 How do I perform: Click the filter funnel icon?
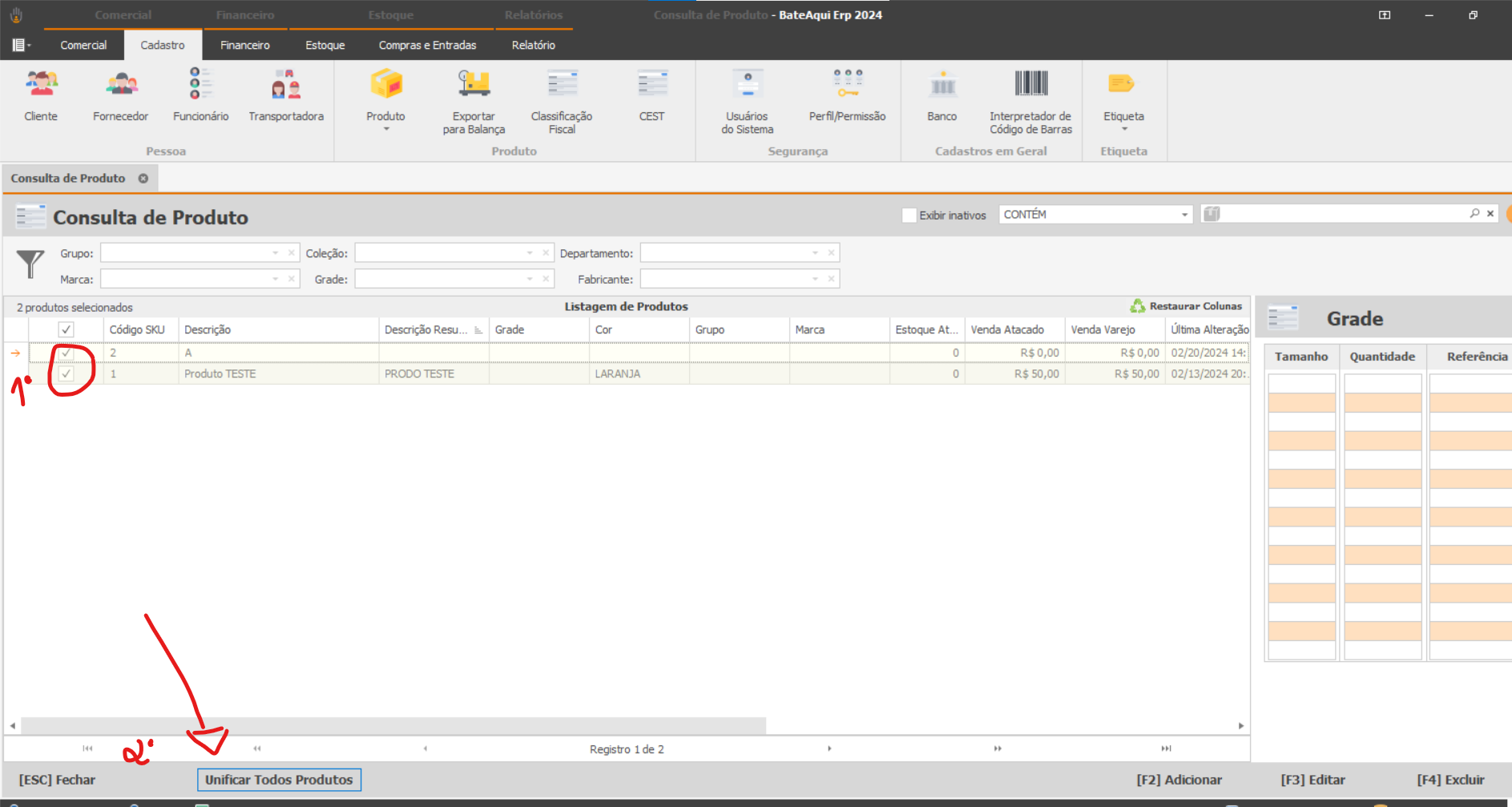30,264
